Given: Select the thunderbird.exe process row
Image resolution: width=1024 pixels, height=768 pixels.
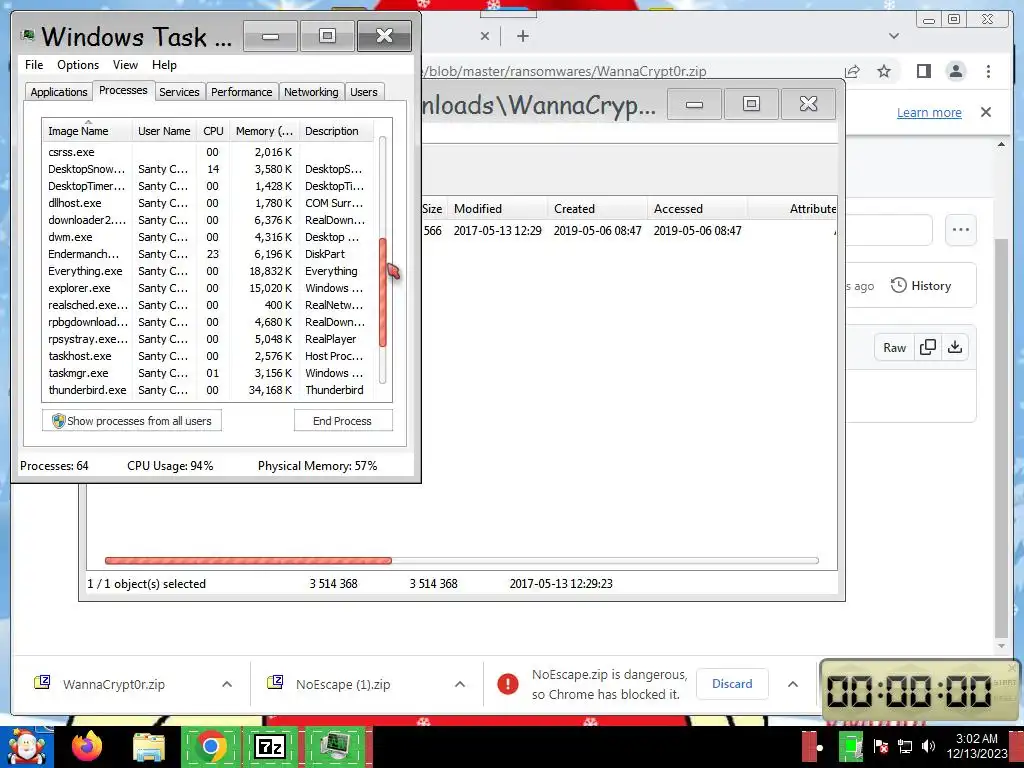Looking at the screenshot, I should [x=208, y=390].
